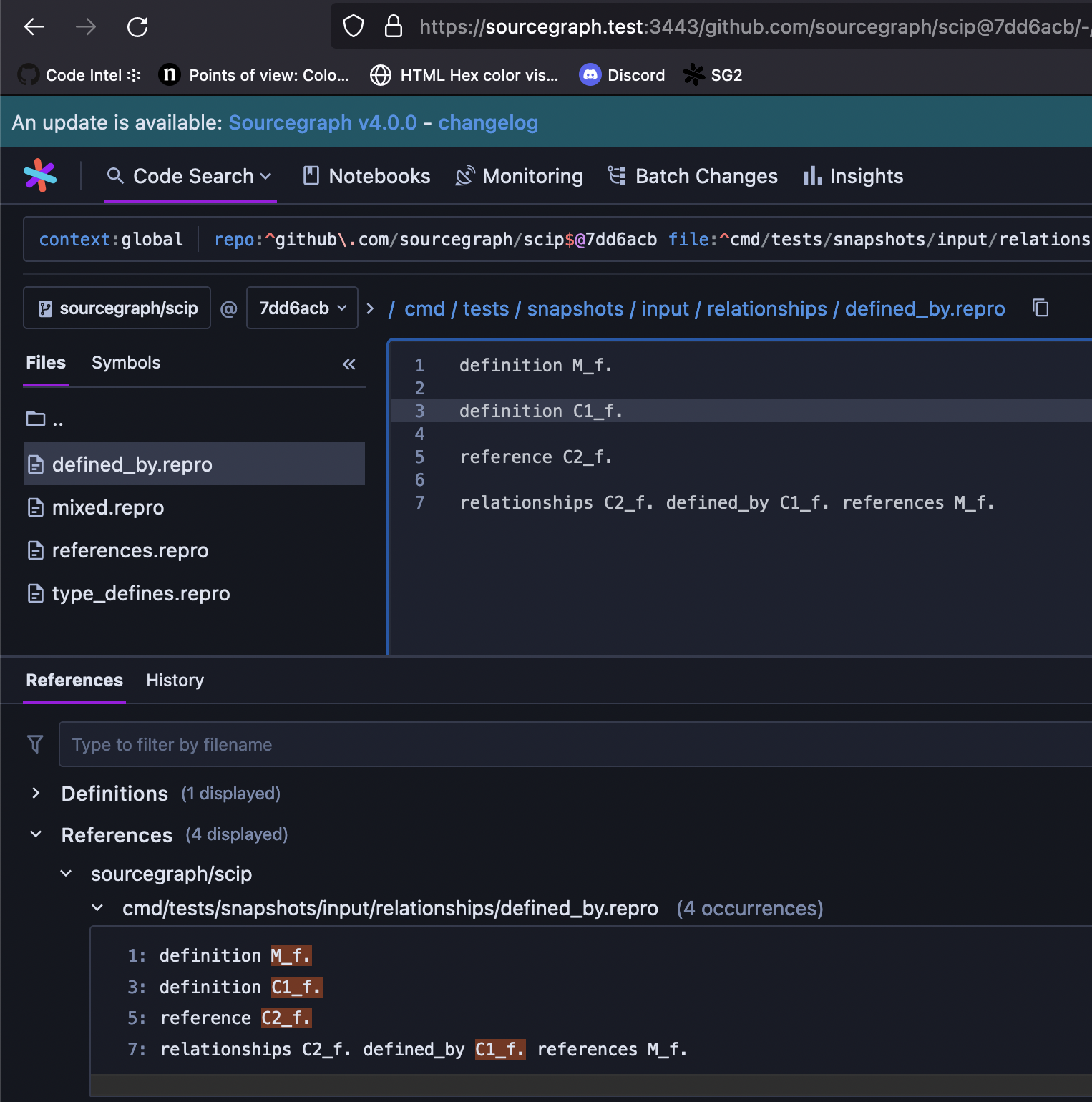Click M_f token on code line 1

pos(593,365)
